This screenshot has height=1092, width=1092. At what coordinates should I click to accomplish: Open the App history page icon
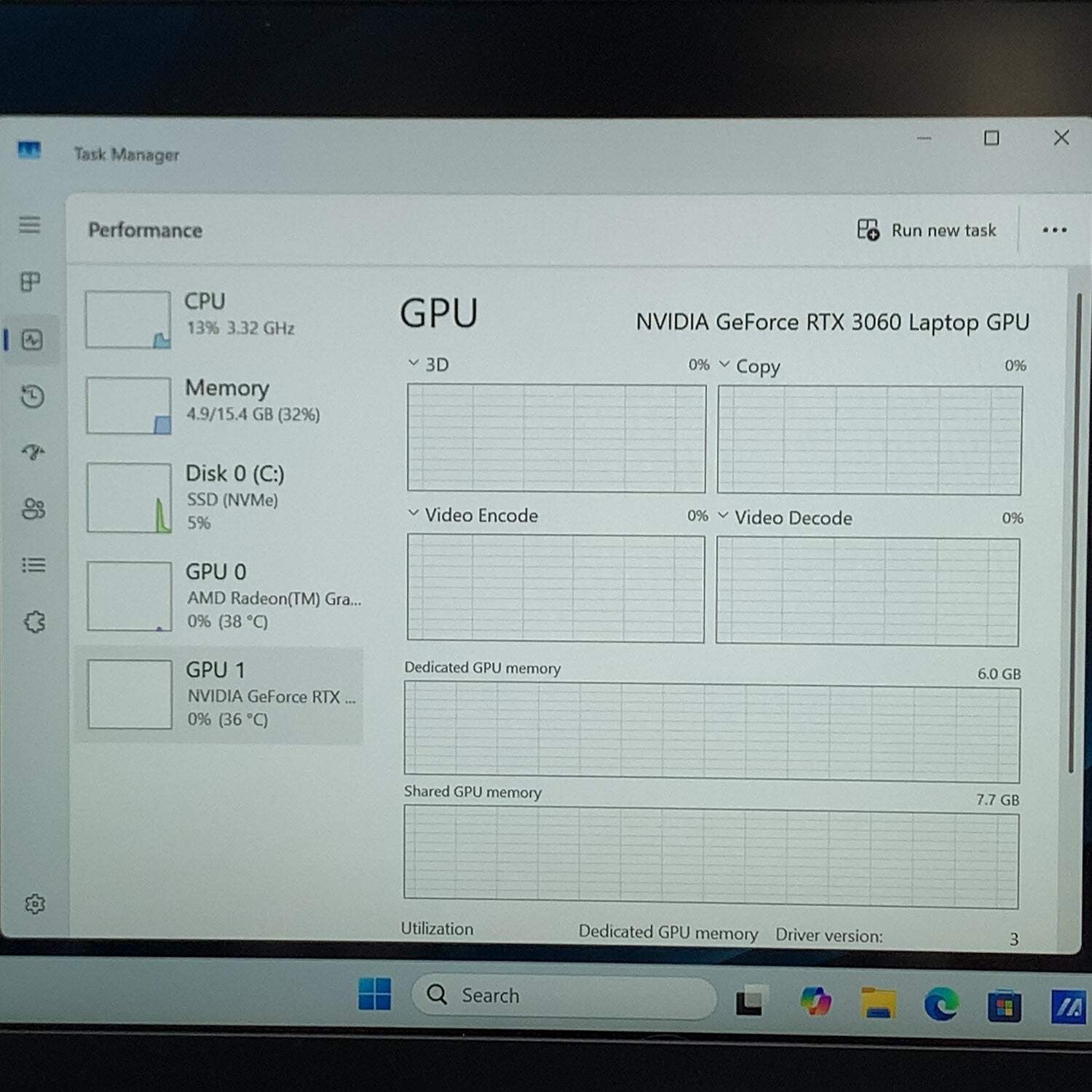point(33,396)
